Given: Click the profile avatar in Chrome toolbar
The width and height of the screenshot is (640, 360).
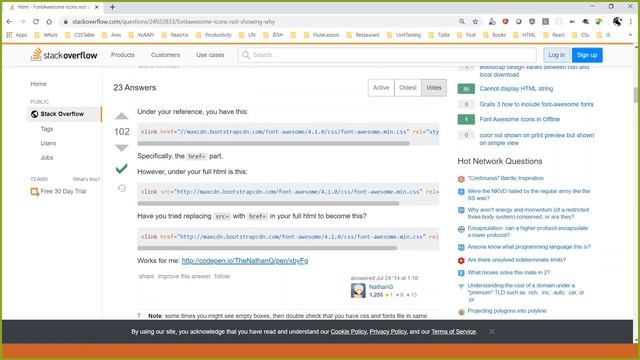Looking at the screenshot, I should click(x=617, y=22).
